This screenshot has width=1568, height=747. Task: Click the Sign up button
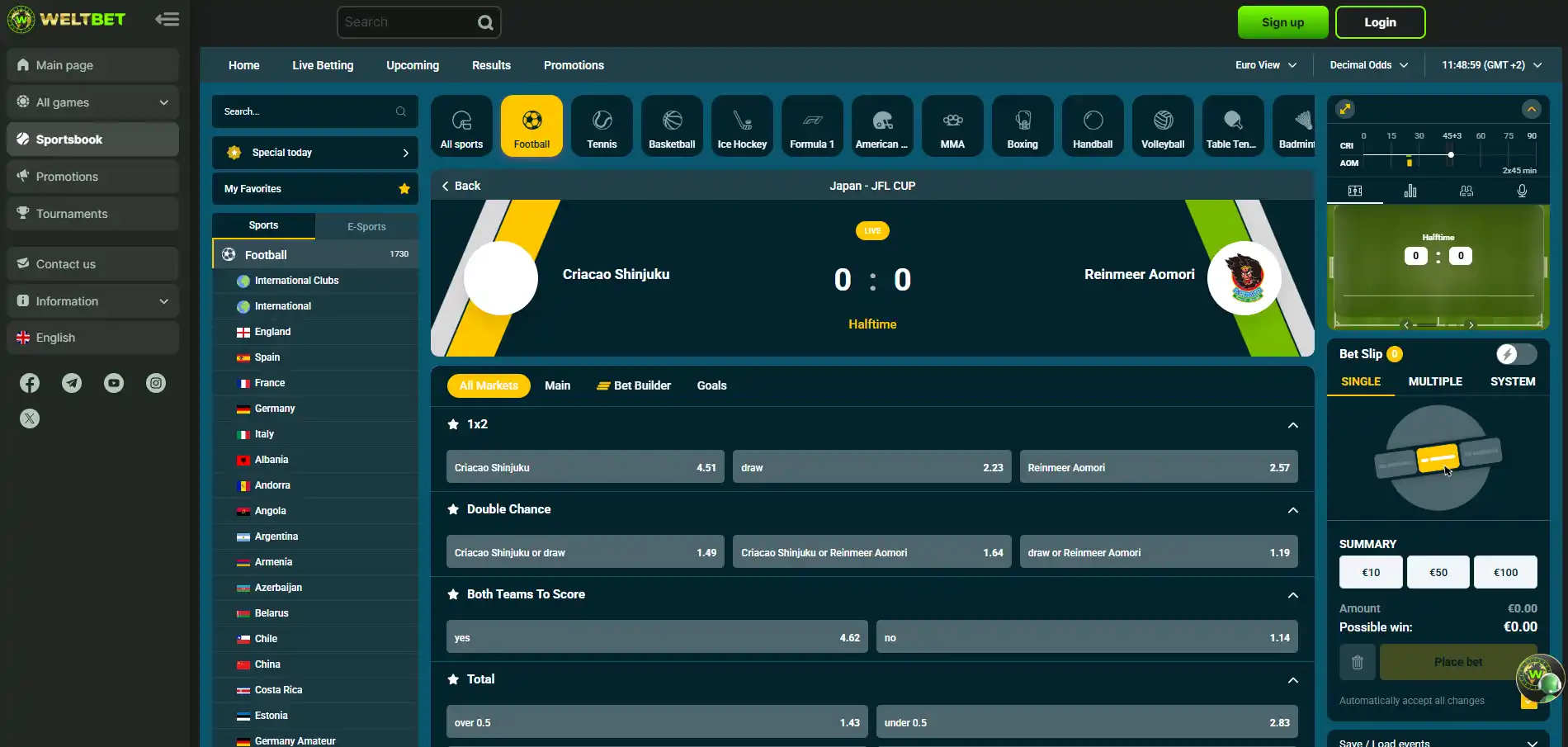(x=1282, y=22)
